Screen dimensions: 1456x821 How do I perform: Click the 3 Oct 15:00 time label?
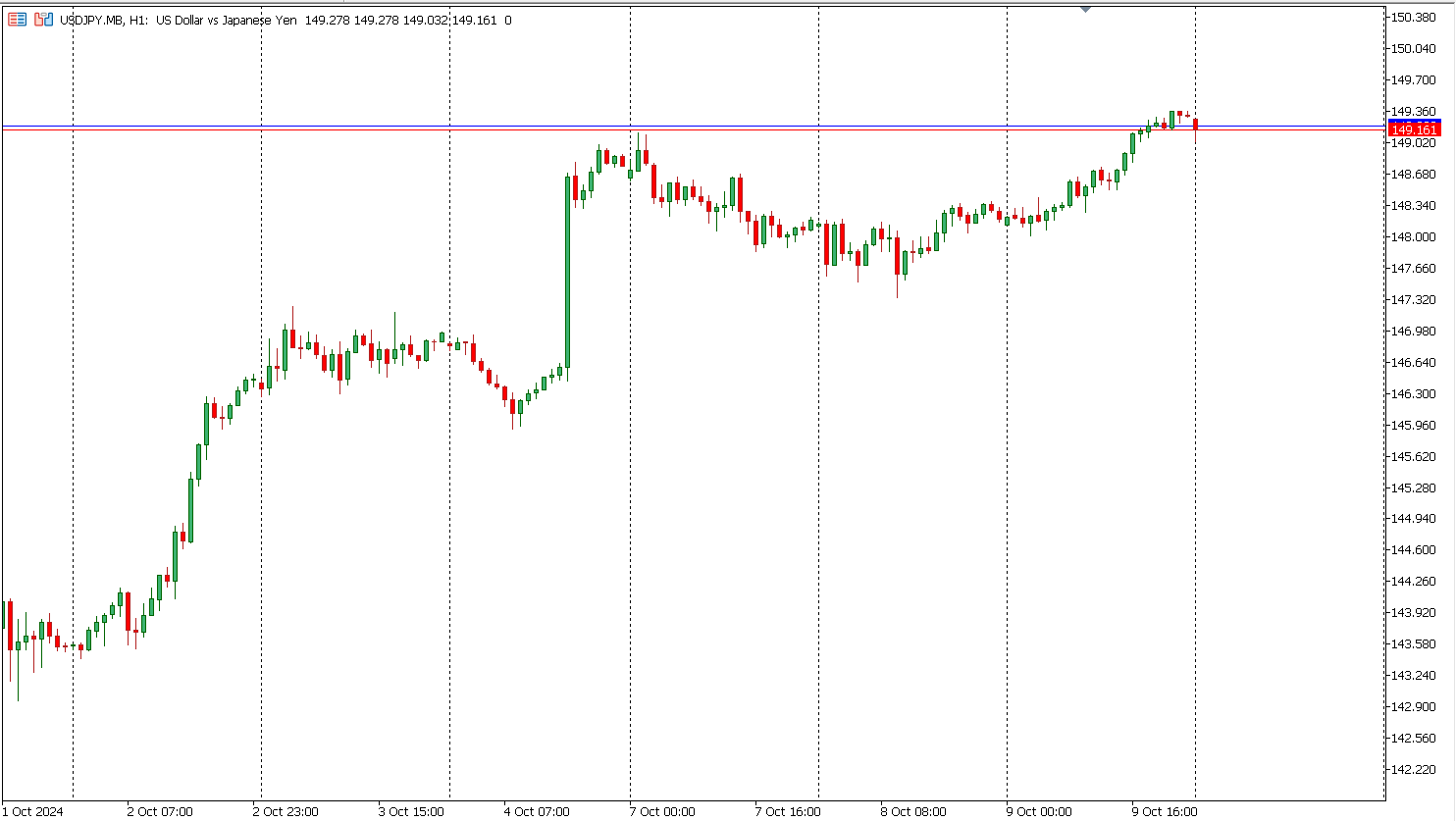(411, 811)
